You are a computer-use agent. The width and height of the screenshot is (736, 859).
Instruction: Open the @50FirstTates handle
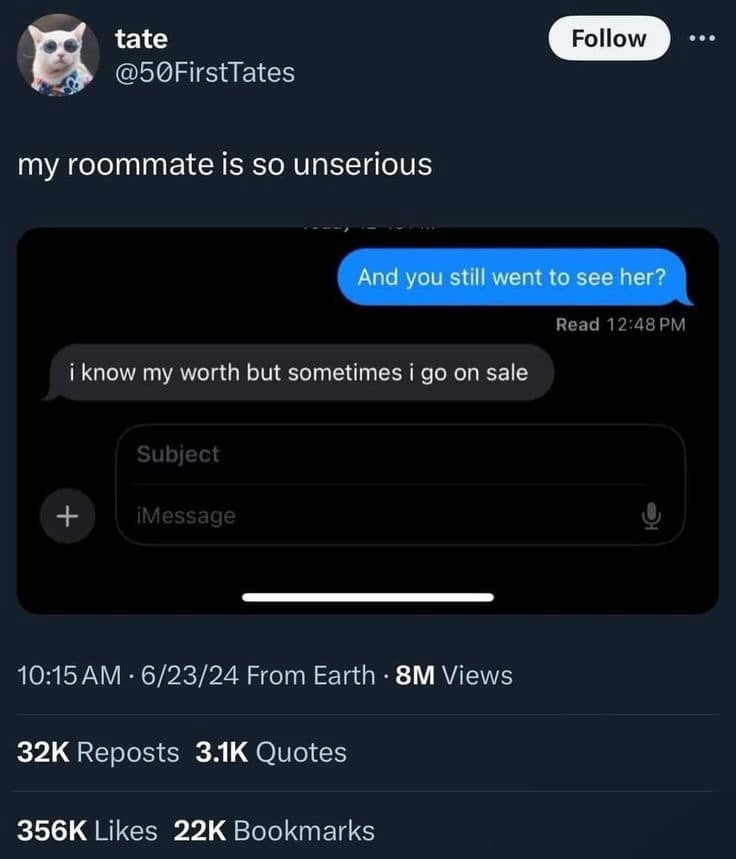click(205, 72)
